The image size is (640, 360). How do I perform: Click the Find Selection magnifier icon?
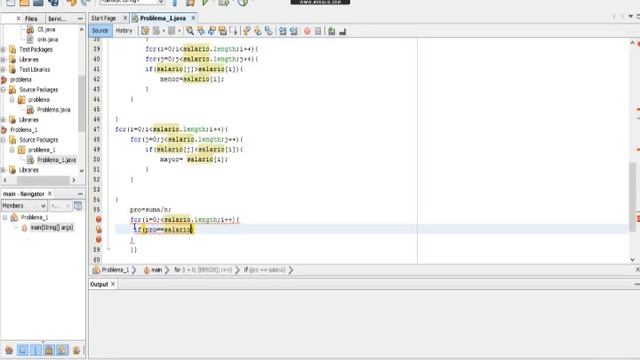coord(190,31)
